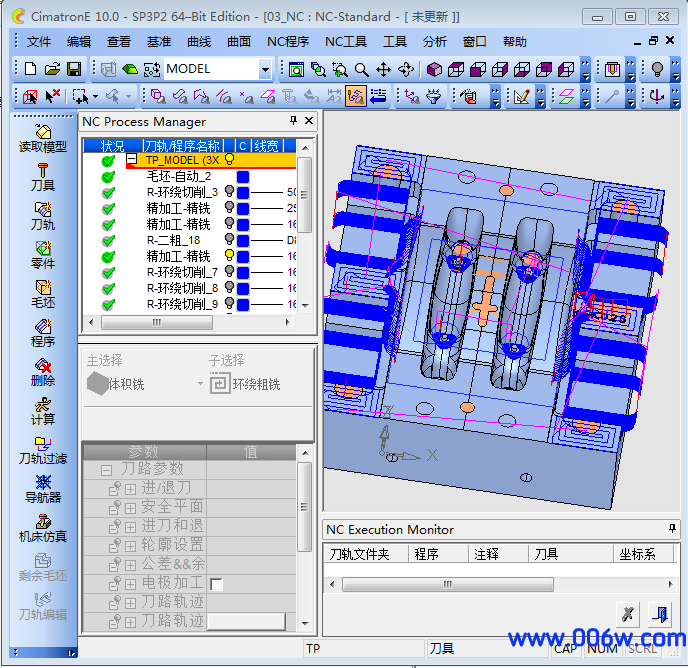The width and height of the screenshot is (688, 668).
Task: Click the 状况 column header
Action: click(113, 145)
